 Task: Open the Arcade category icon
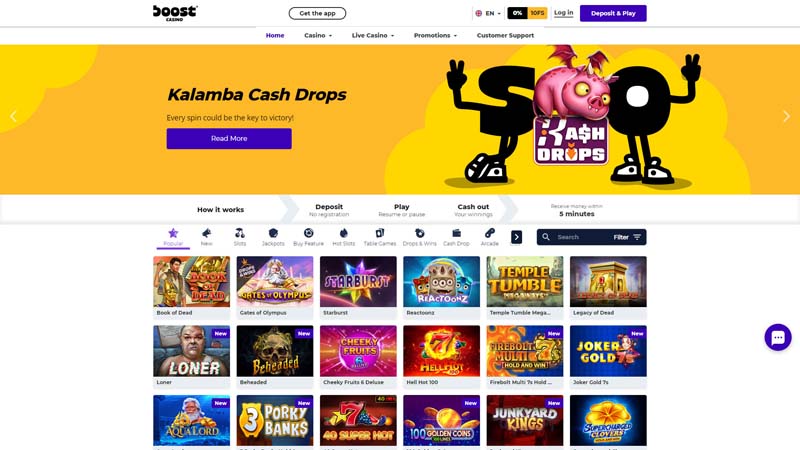point(490,233)
